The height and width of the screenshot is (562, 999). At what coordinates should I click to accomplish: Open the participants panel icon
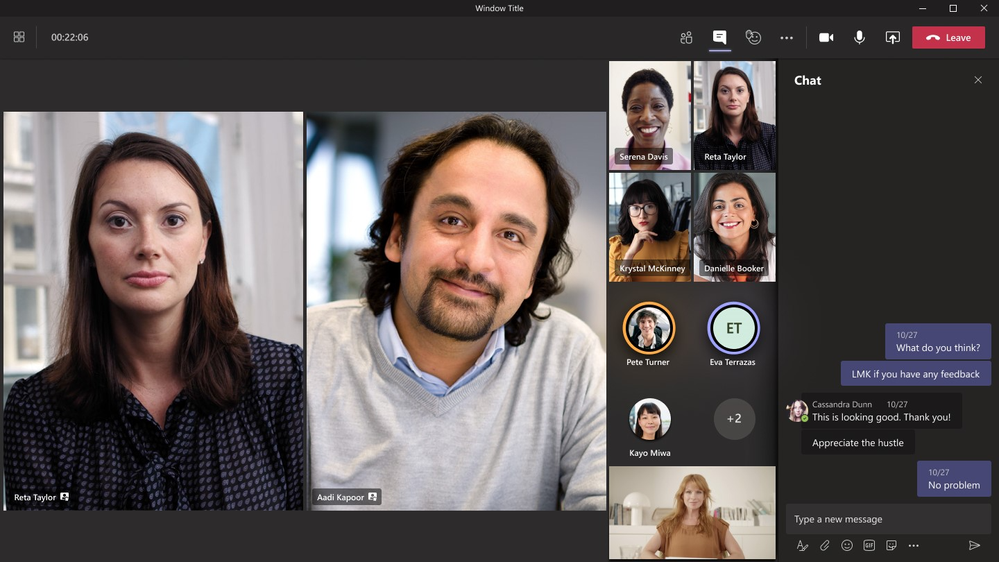pyautogui.click(x=686, y=38)
